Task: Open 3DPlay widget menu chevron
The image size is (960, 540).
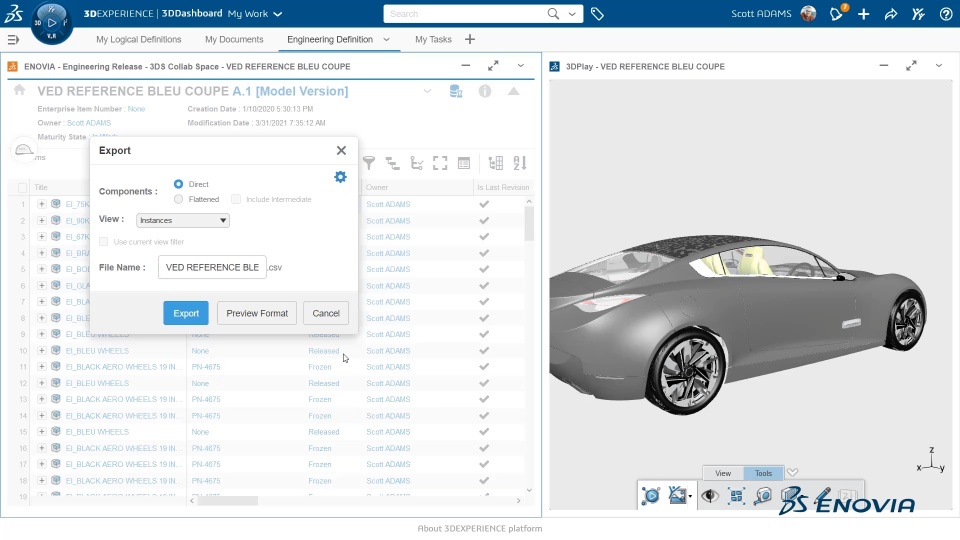Action: click(x=939, y=66)
